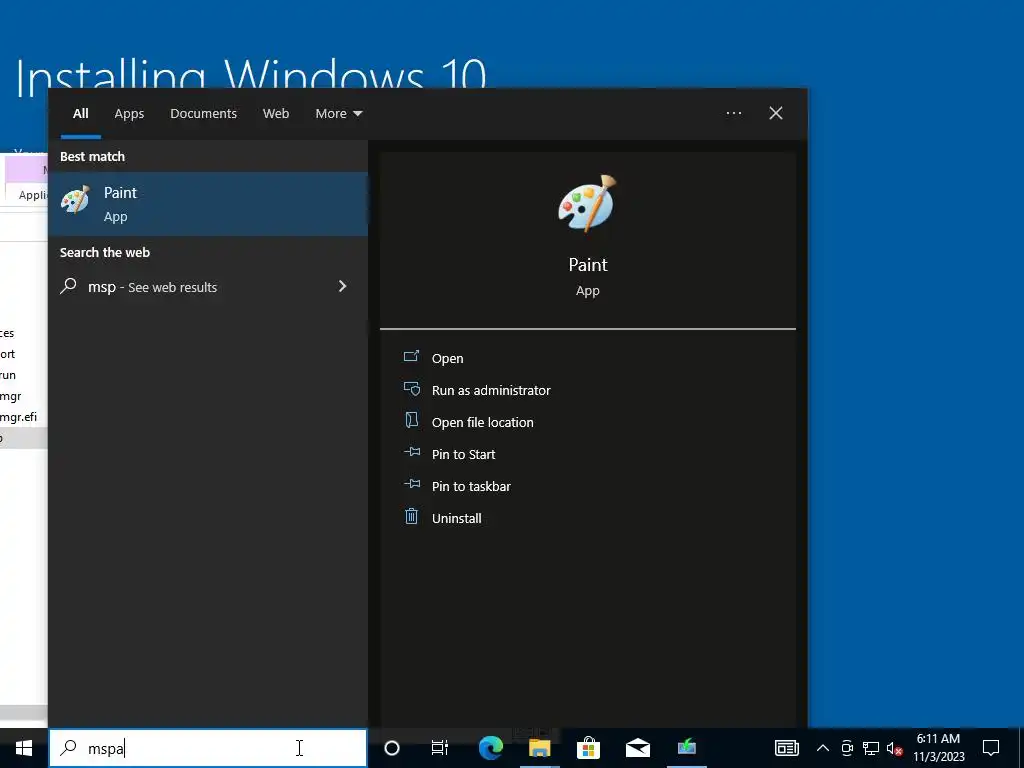Click the Pin to Start pin icon

pyautogui.click(x=412, y=452)
